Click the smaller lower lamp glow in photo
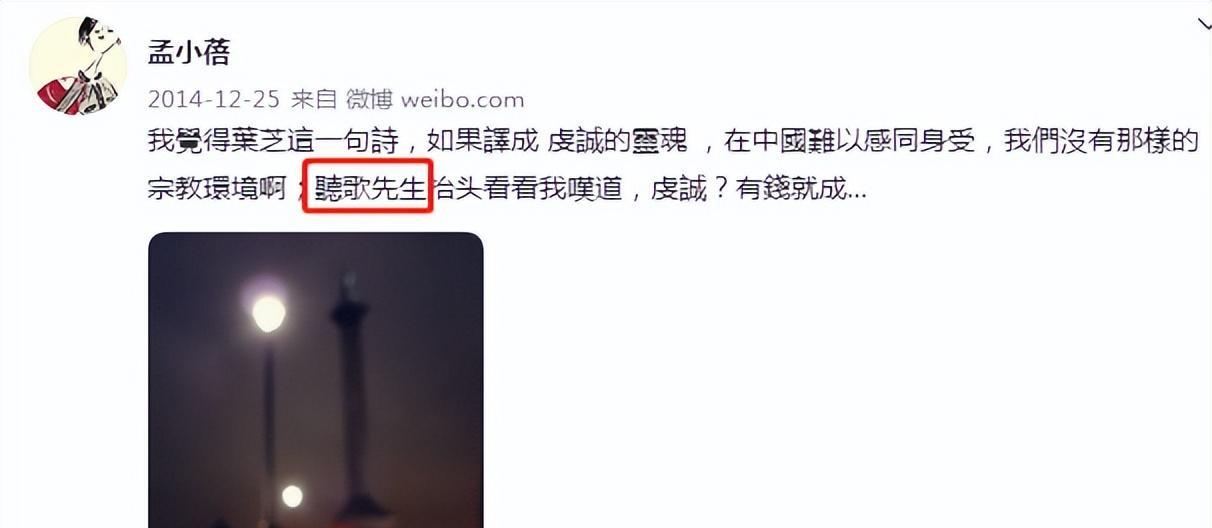Screen dimensions: 1212x528 [x=292, y=495]
